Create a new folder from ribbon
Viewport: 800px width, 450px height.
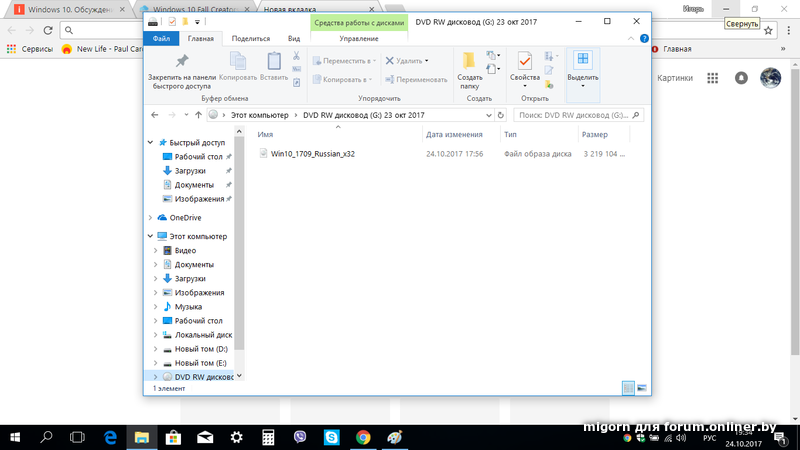[x=469, y=71]
